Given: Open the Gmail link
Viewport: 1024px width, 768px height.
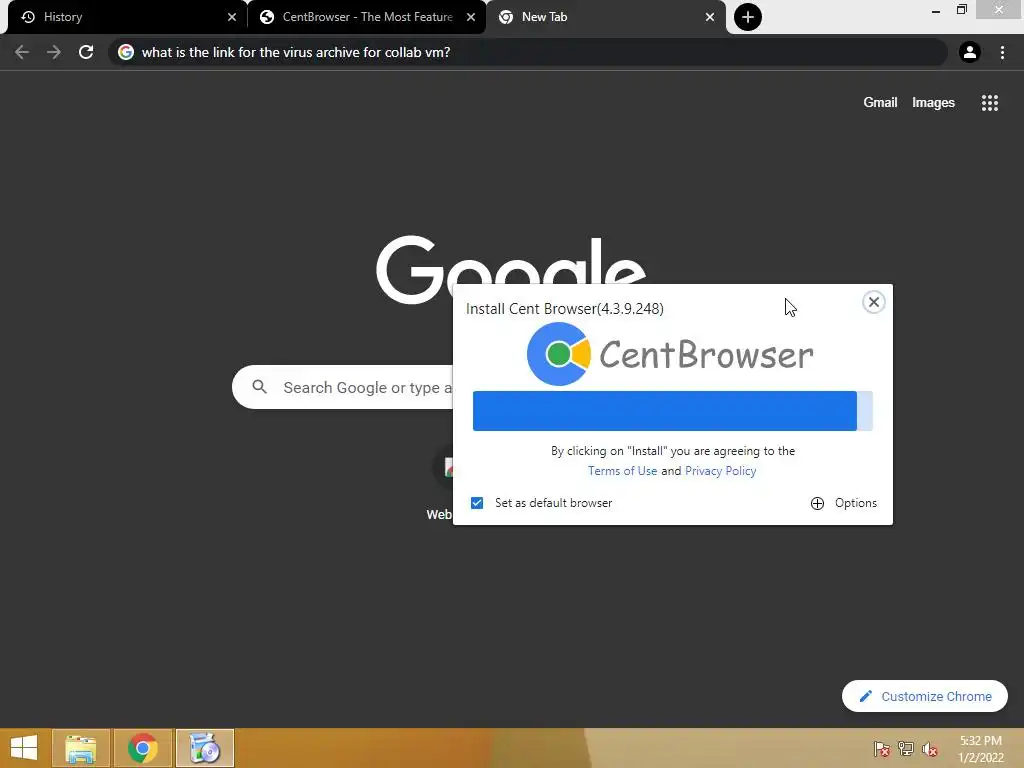Looking at the screenshot, I should pos(880,103).
